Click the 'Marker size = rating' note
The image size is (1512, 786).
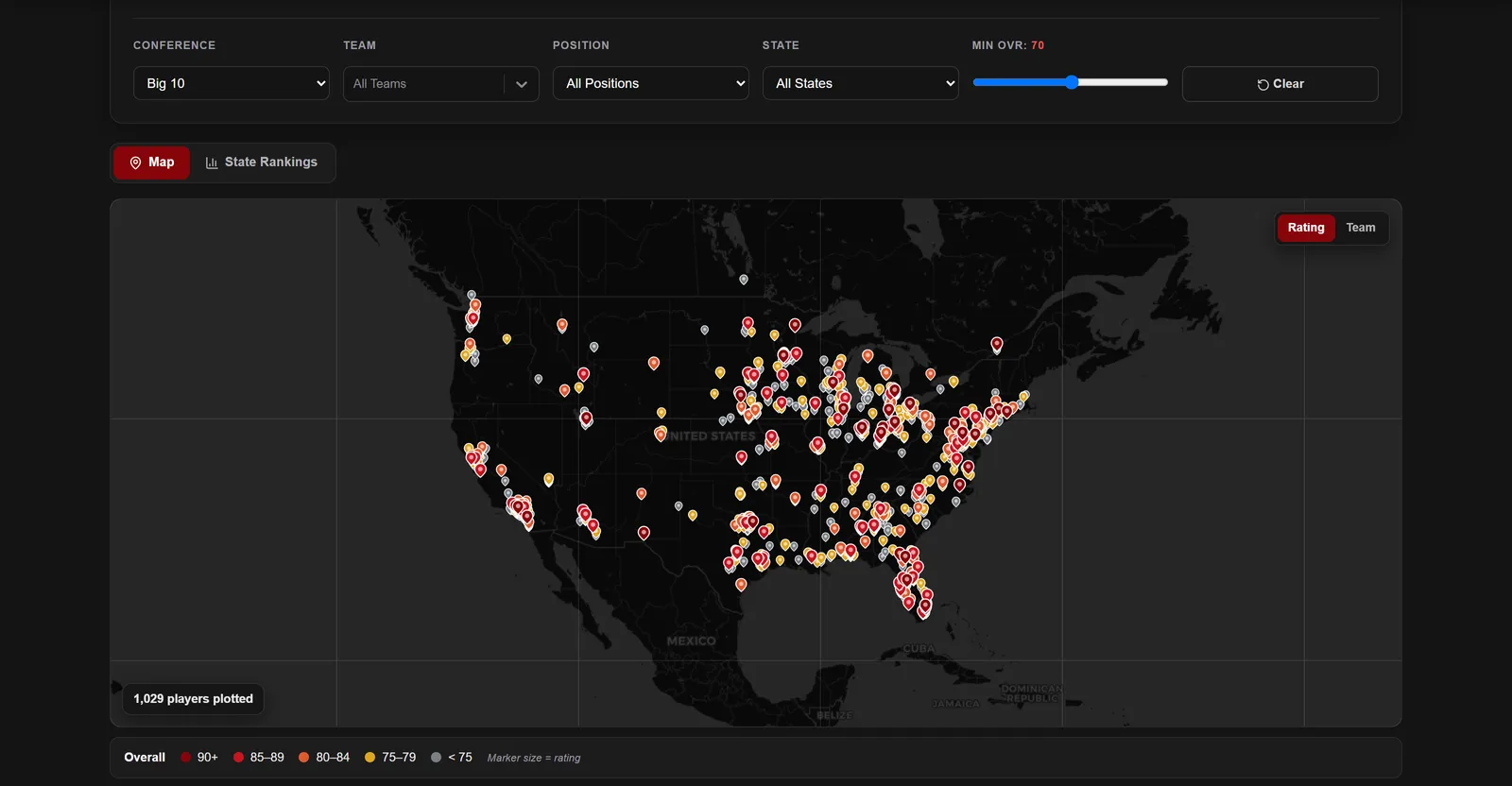pos(534,758)
